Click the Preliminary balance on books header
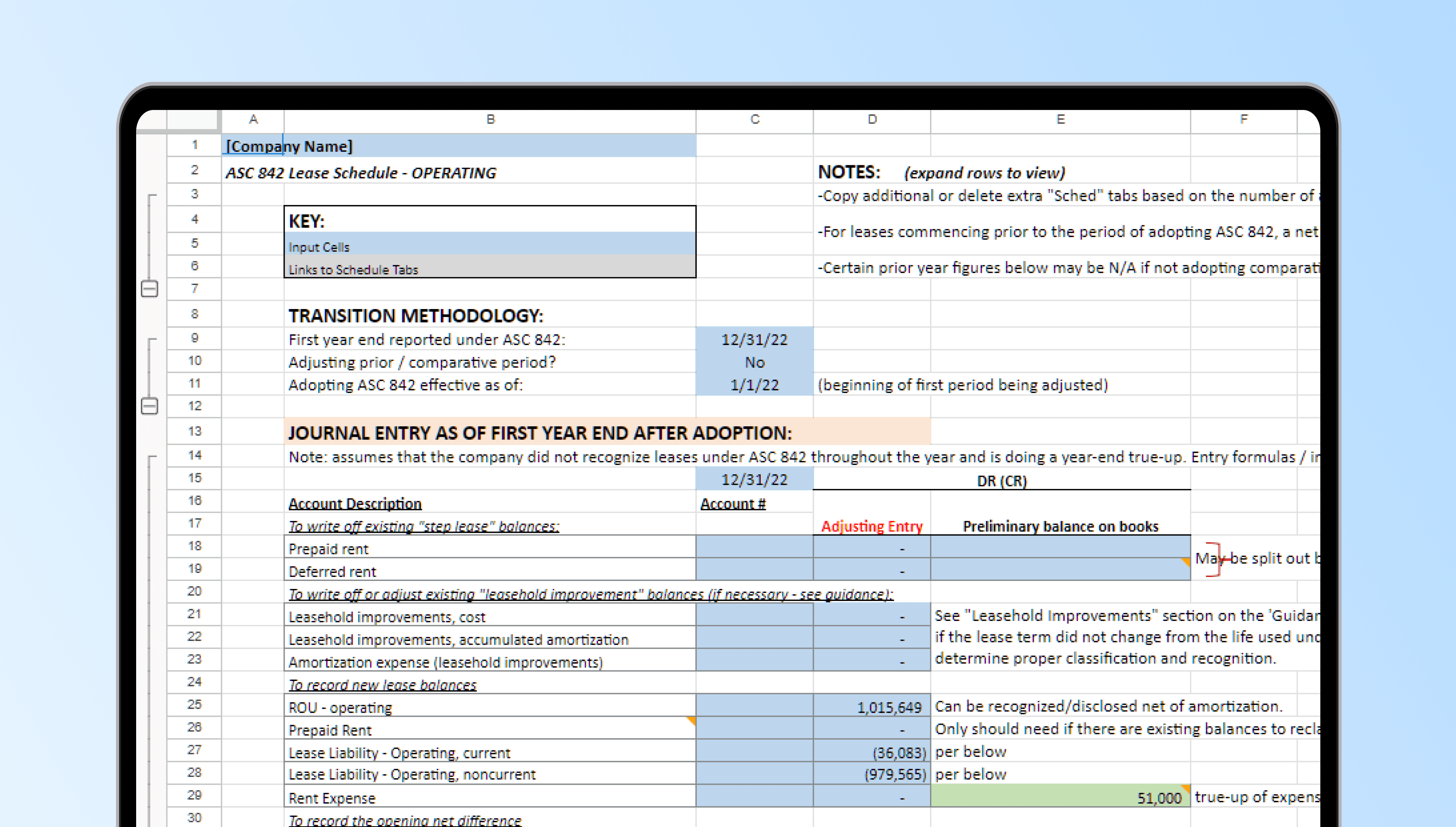 (x=1060, y=526)
